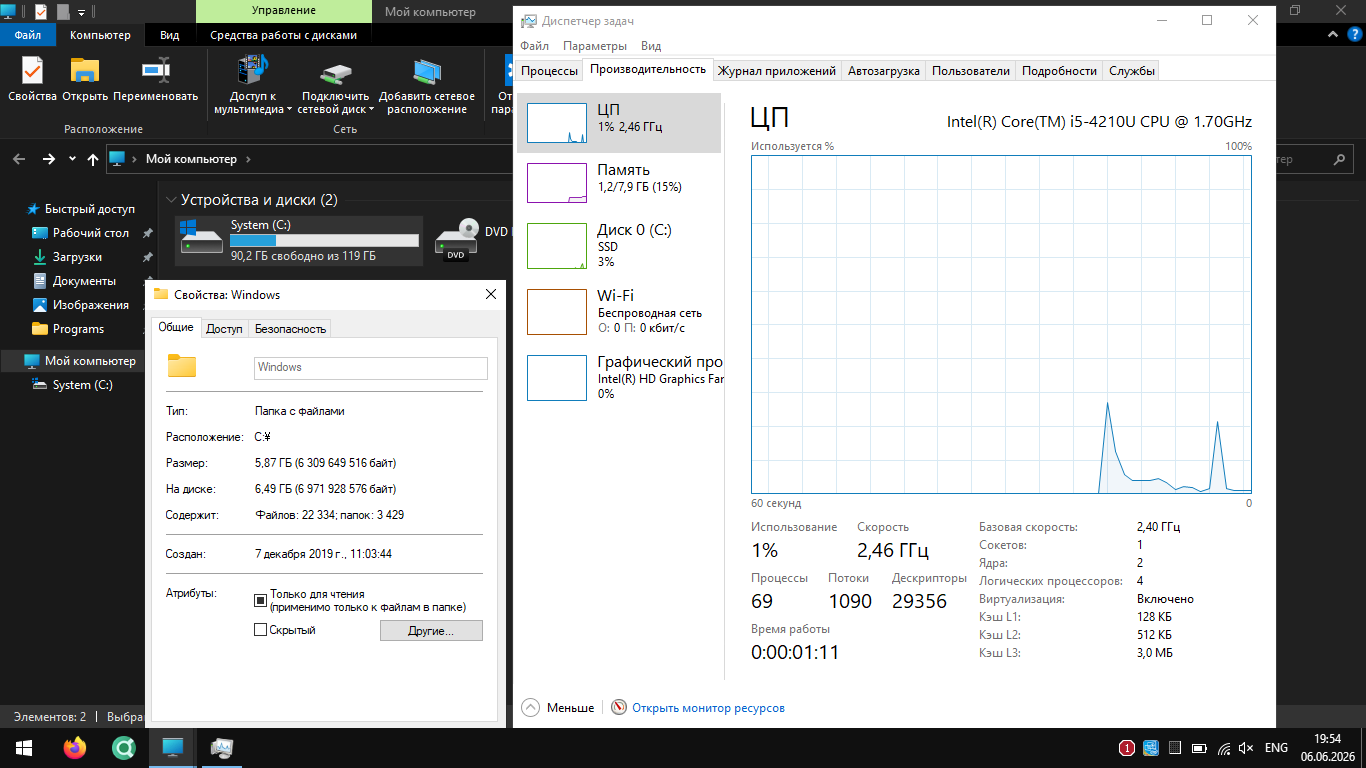Open Загрузки in the navigation pane

pyautogui.click(x=78, y=257)
